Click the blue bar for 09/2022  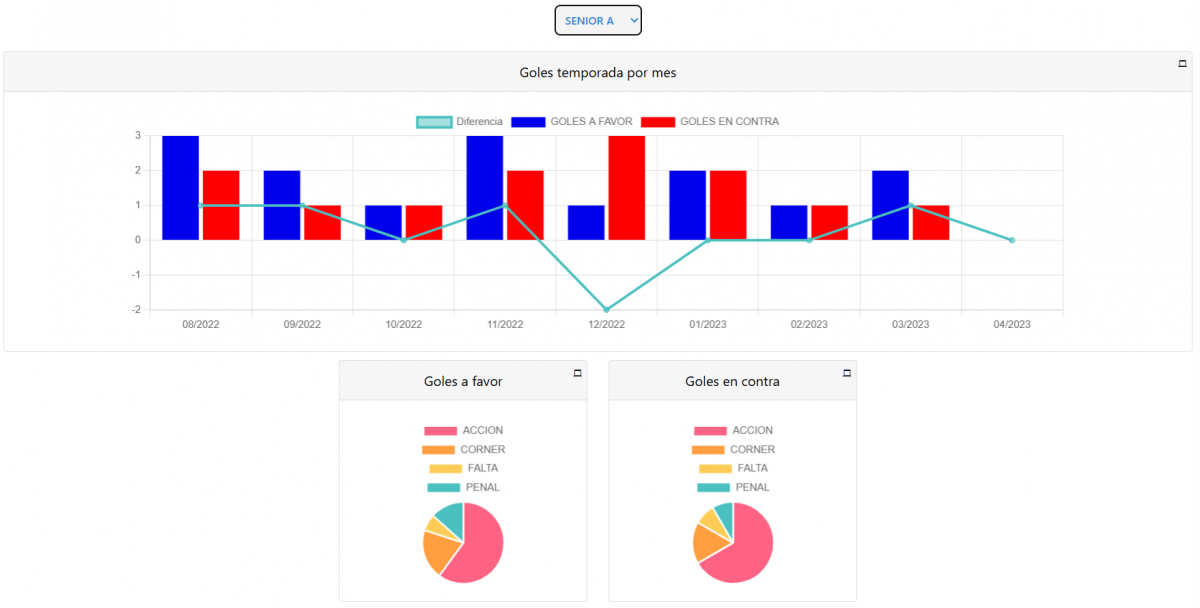tap(282, 205)
